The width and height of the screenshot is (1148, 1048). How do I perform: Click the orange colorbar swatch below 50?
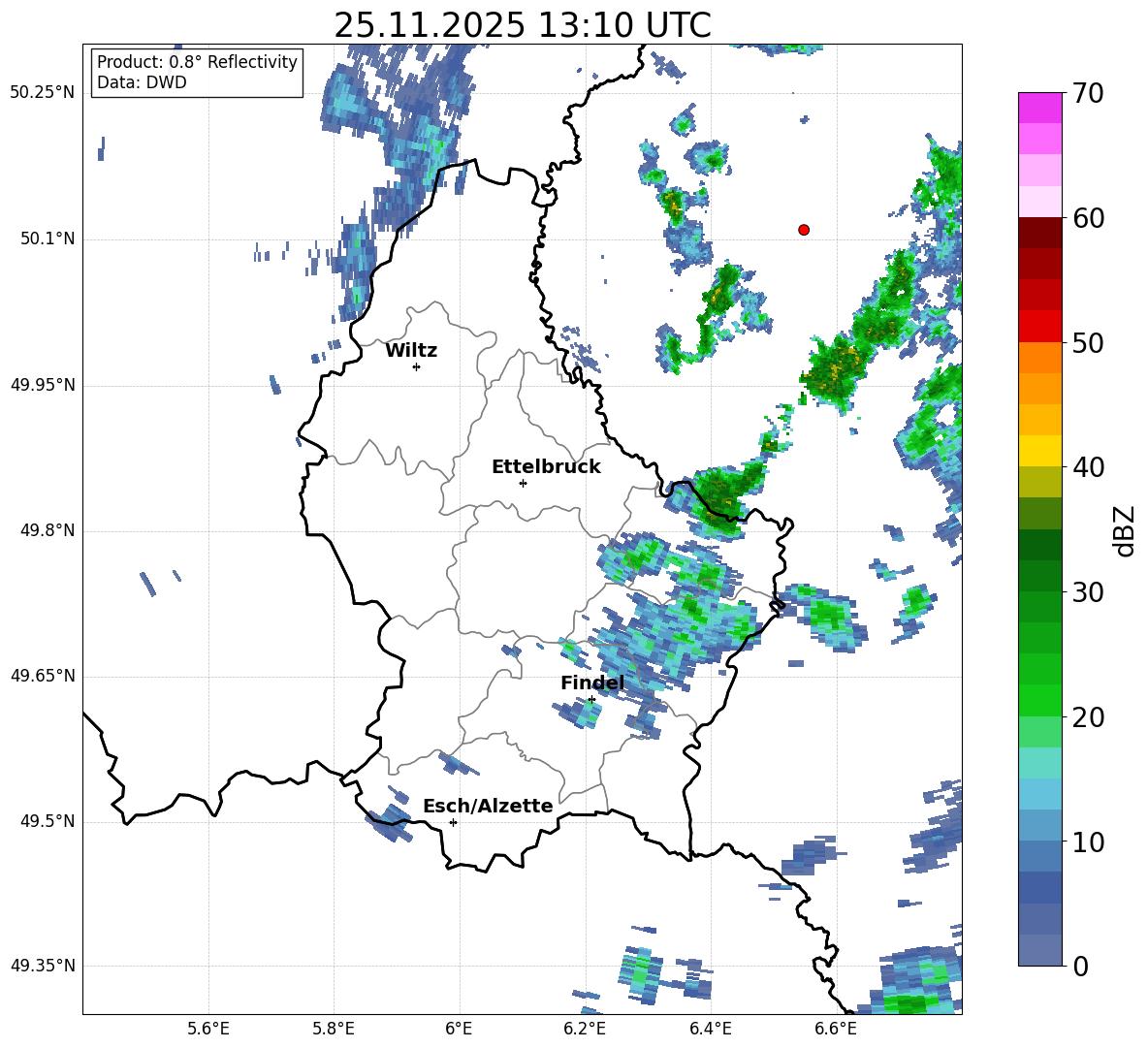pyautogui.click(x=1039, y=358)
